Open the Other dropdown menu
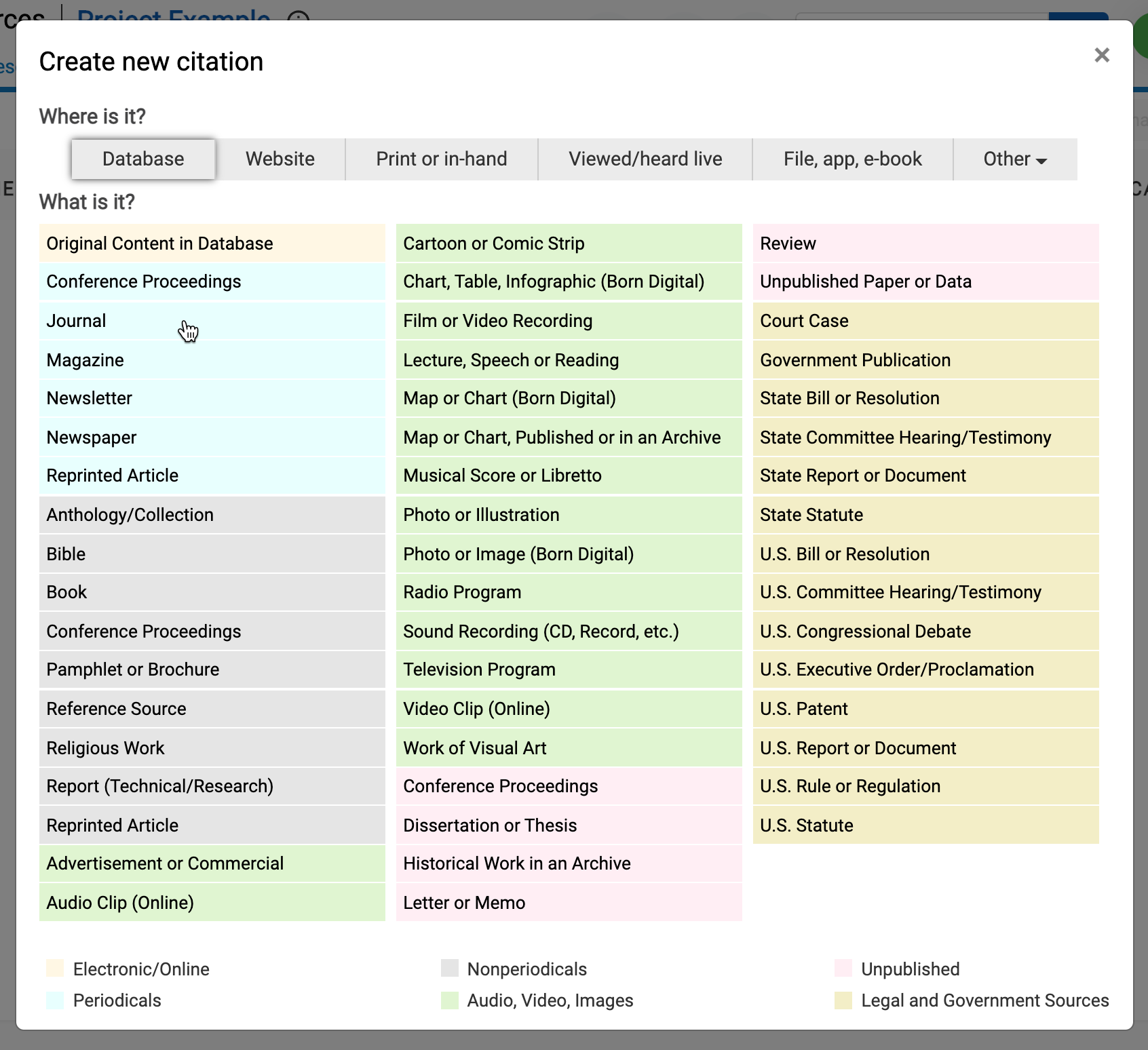This screenshot has width=1148, height=1050. coord(1015,159)
